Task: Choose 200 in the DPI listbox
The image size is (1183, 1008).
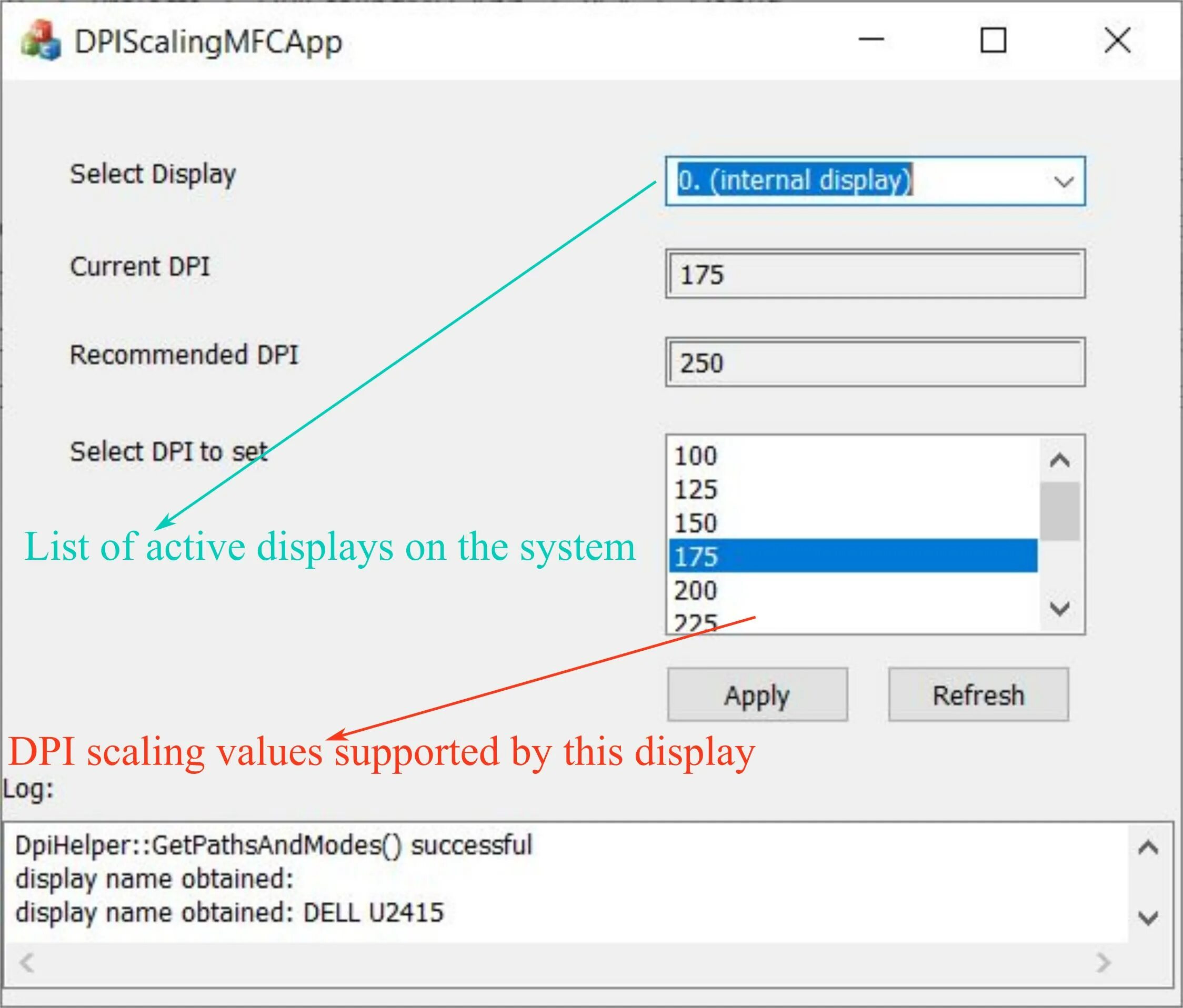Action: pyautogui.click(x=696, y=590)
